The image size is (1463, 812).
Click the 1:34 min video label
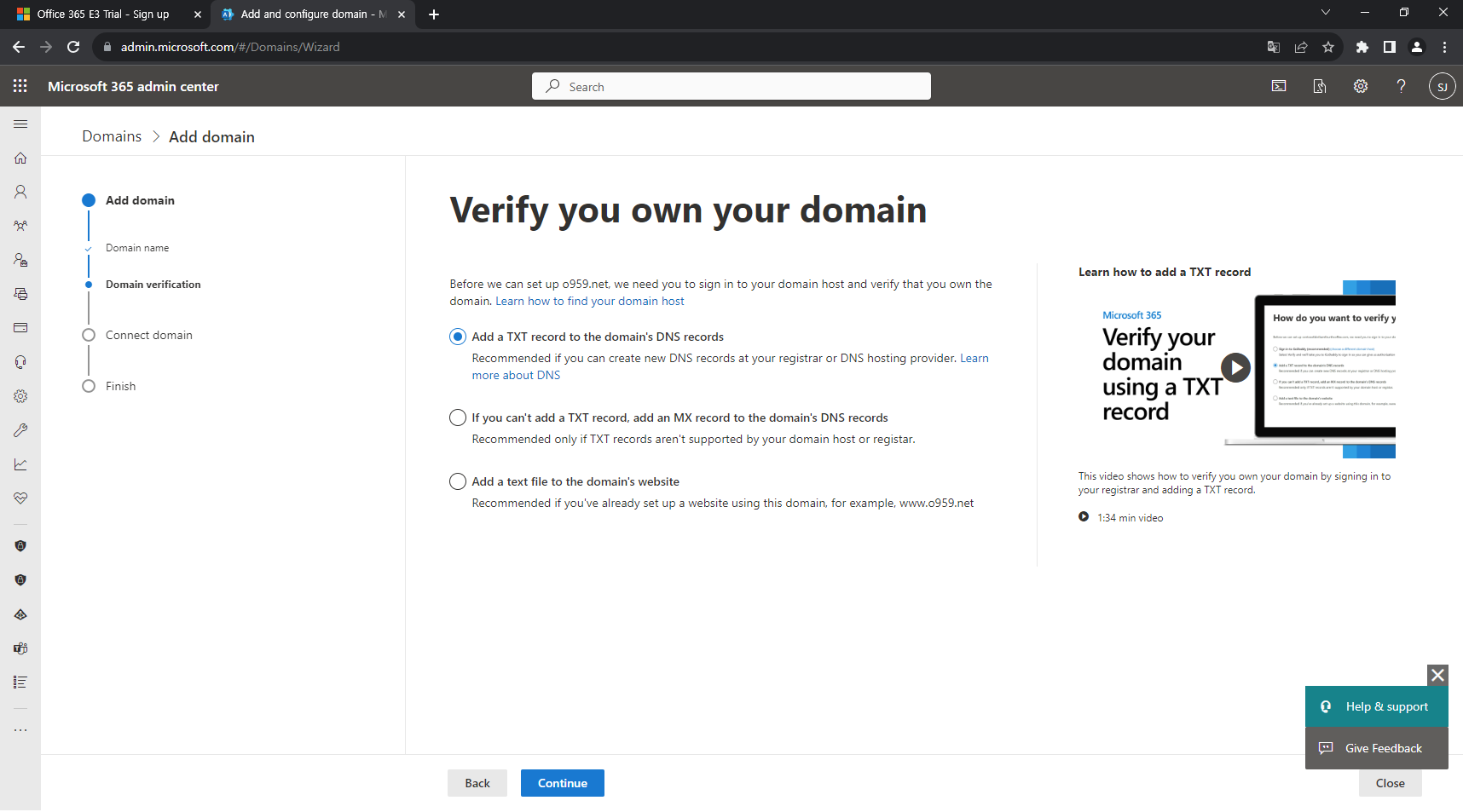pyautogui.click(x=1130, y=518)
